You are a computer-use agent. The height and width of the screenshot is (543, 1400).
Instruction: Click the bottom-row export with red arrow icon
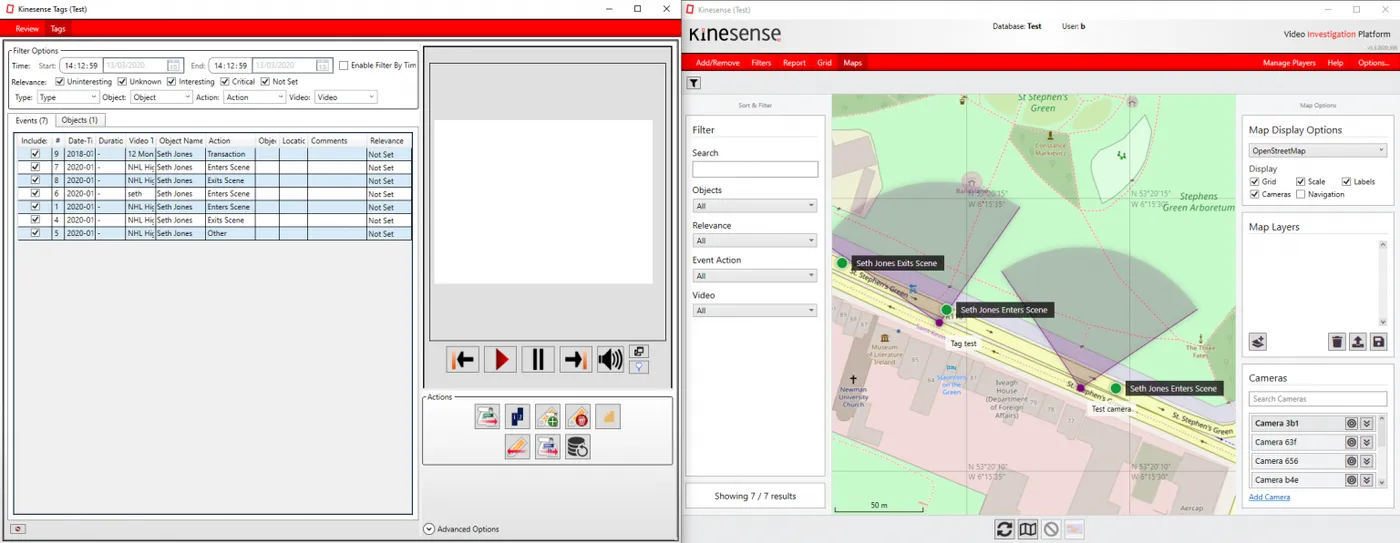548,446
